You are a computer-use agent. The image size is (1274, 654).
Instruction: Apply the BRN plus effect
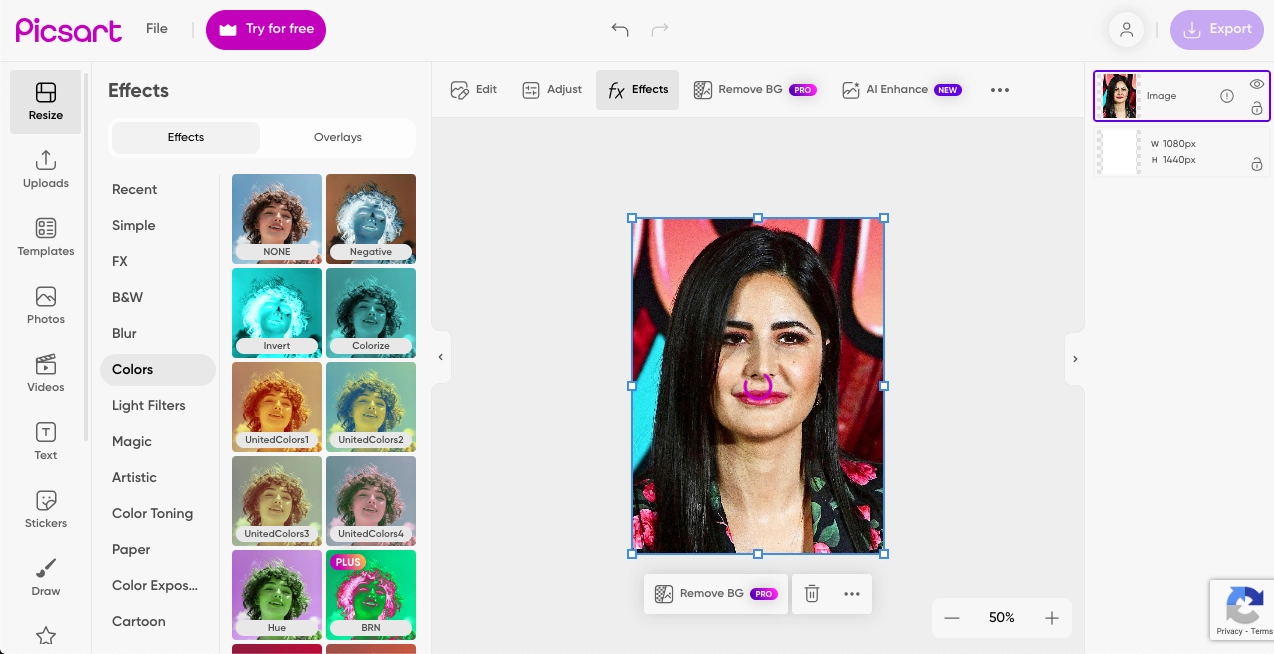(x=371, y=595)
